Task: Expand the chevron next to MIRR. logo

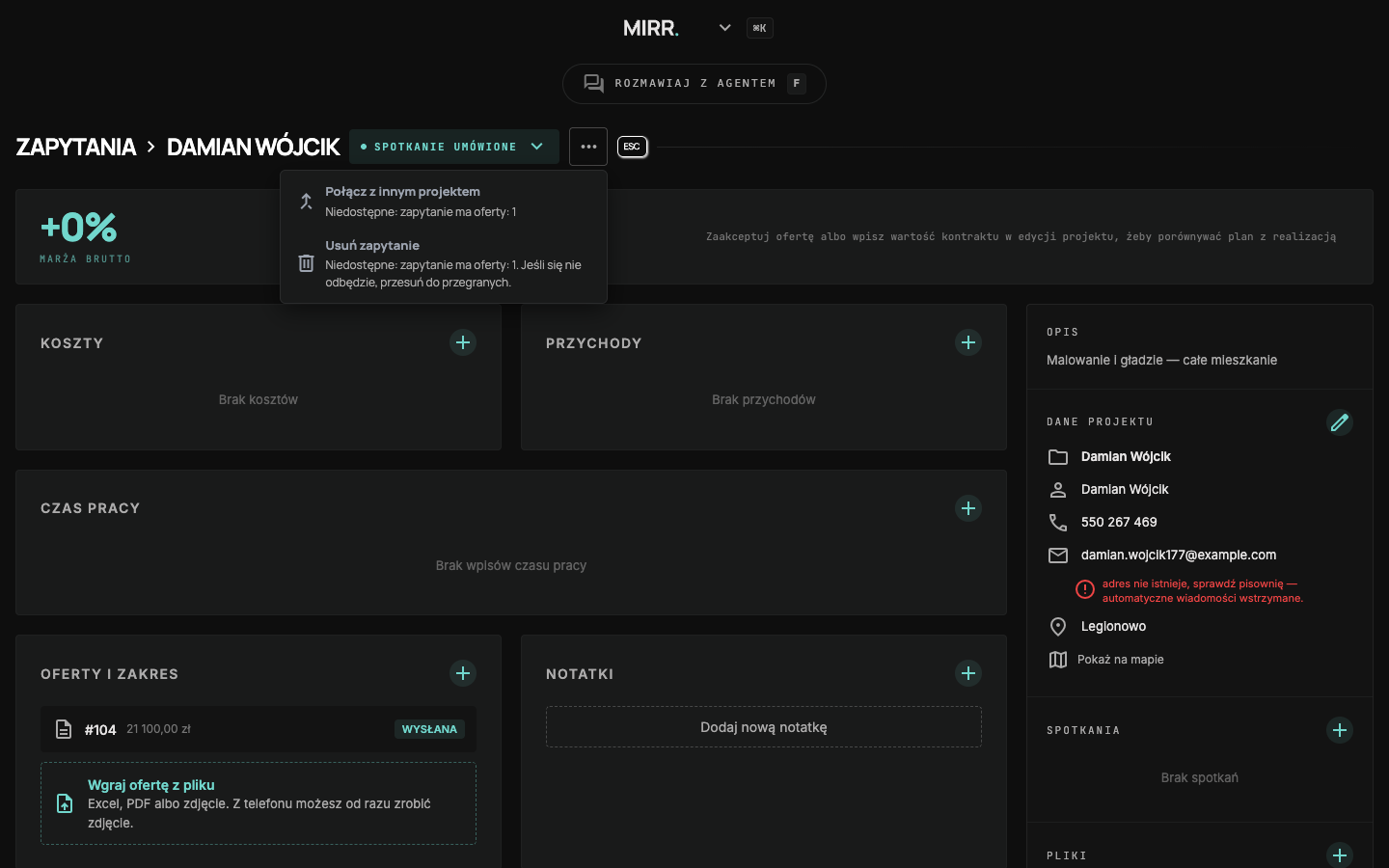Action: click(724, 28)
